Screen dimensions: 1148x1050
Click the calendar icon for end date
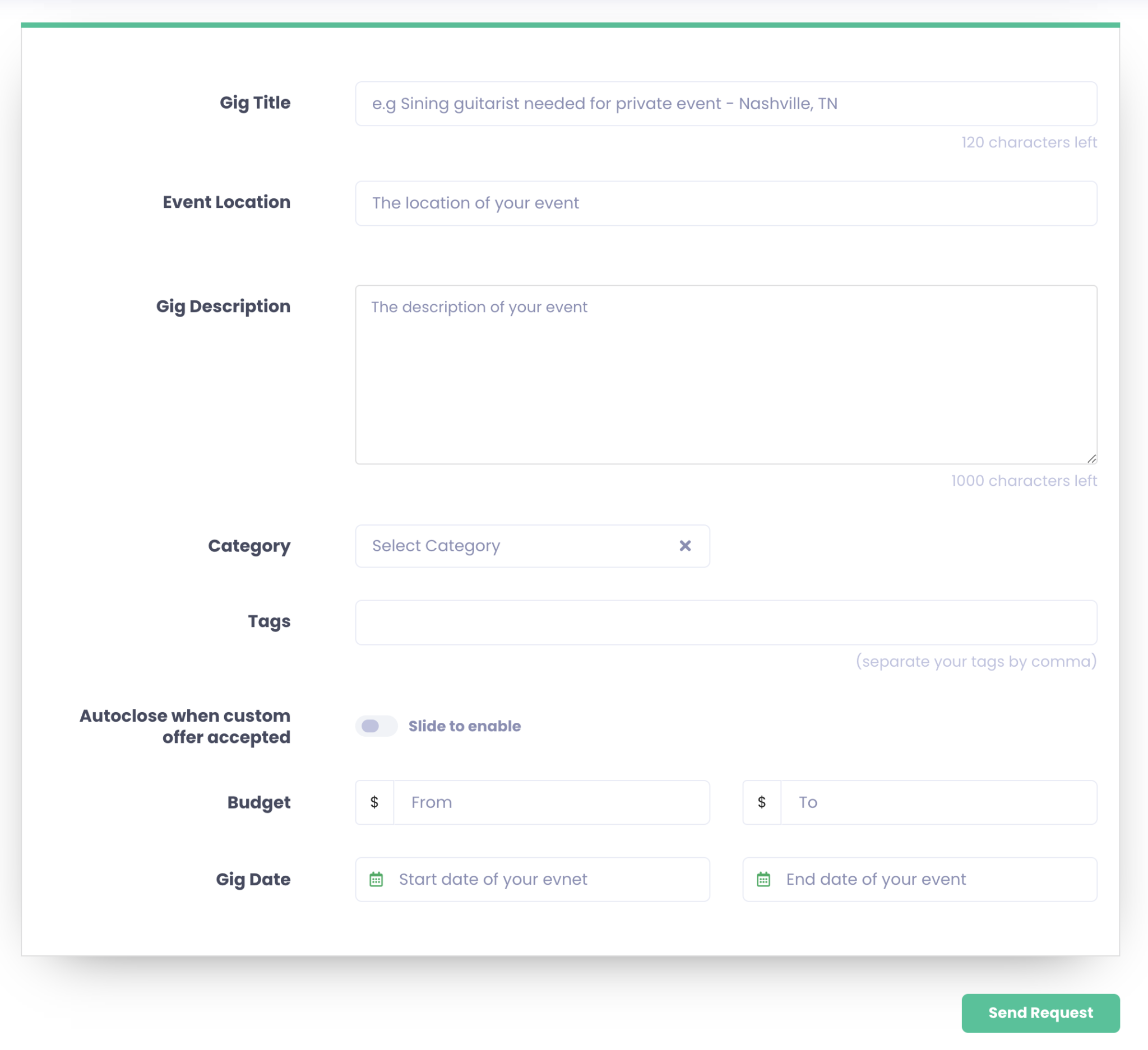pos(763,879)
